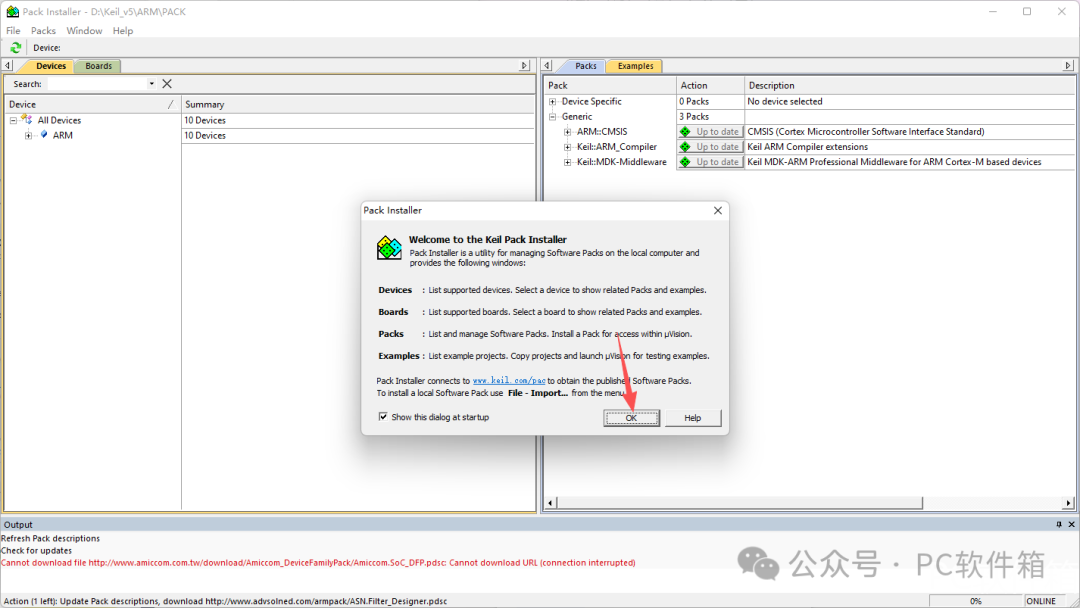Close the Output panel

pyautogui.click(x=1071, y=525)
